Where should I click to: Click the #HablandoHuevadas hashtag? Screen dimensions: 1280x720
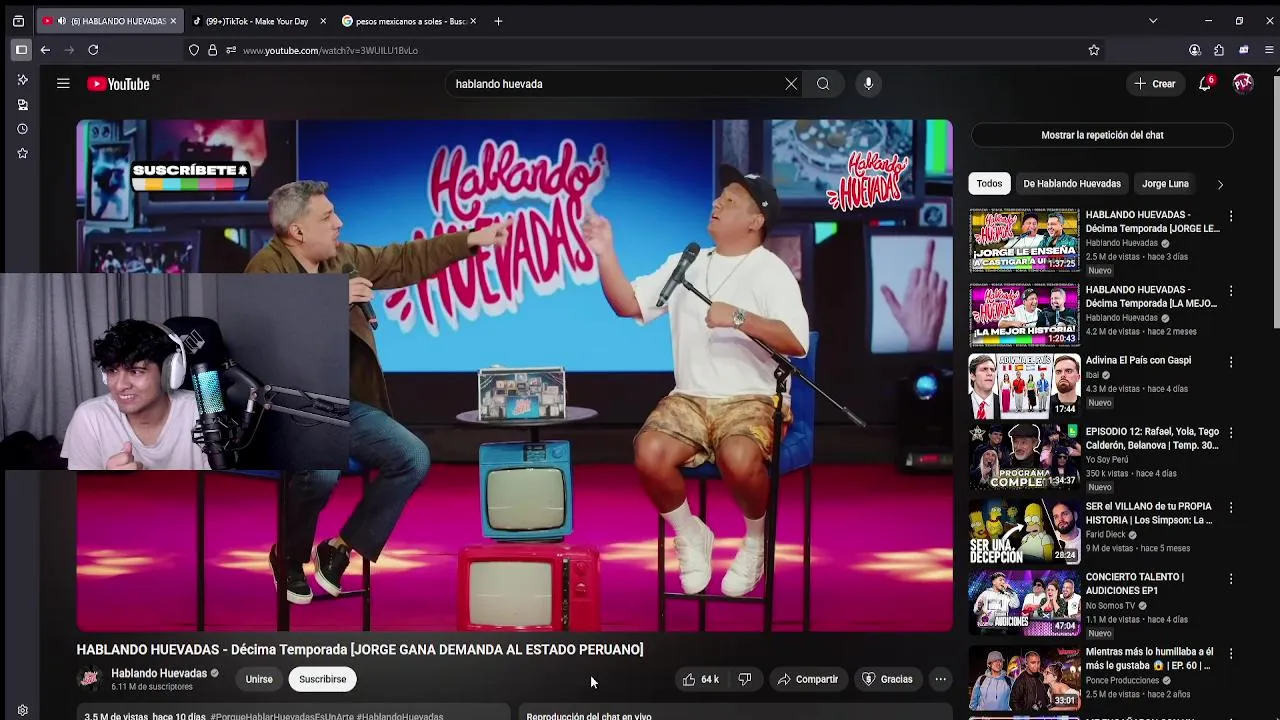click(399, 716)
